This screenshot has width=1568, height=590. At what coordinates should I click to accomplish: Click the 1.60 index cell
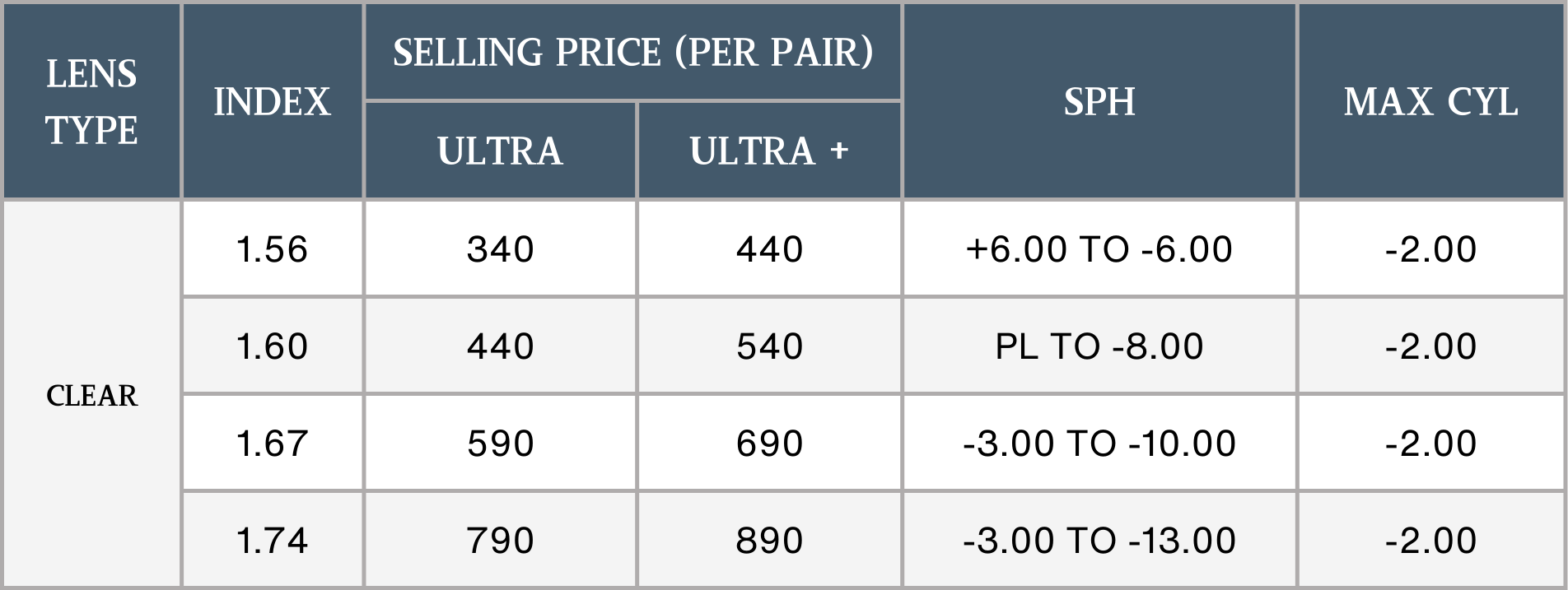click(x=272, y=346)
